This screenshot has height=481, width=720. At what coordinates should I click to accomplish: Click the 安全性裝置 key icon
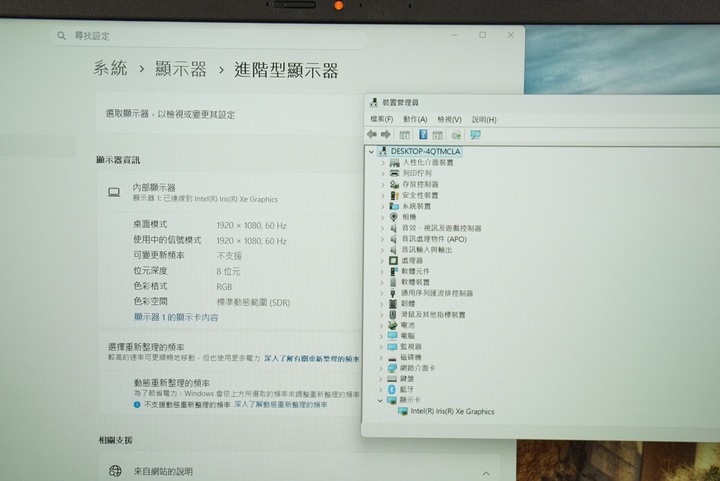[x=394, y=195]
